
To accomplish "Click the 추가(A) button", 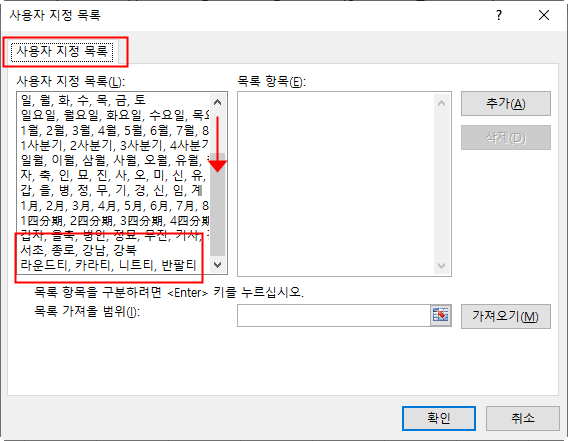I will pyautogui.click(x=506, y=104).
